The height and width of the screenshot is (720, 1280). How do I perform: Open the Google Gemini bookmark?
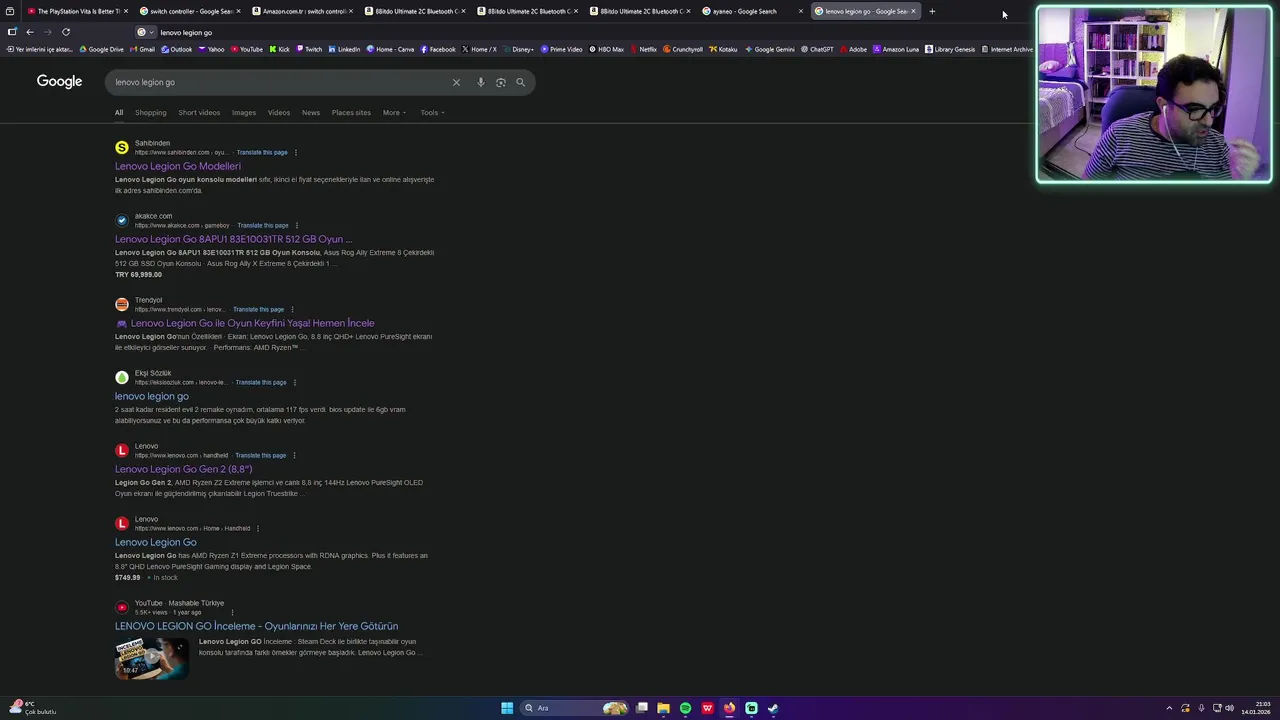[770, 49]
